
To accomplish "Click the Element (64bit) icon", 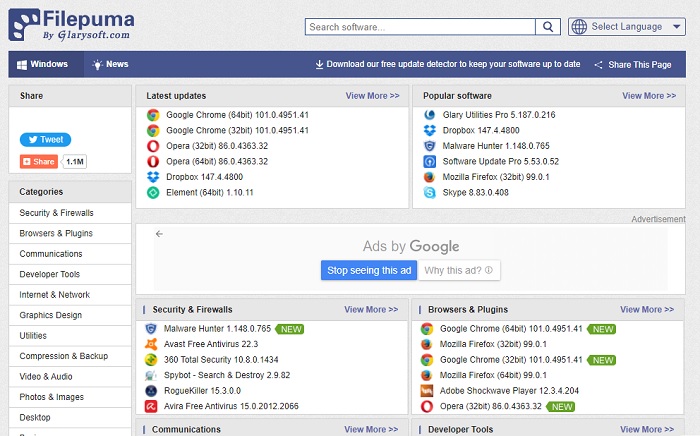I will click(153, 193).
